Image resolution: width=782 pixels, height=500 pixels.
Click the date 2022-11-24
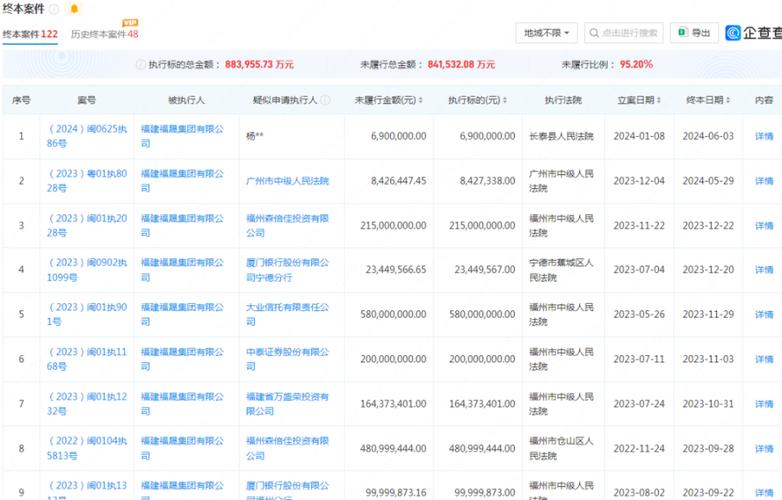click(639, 448)
